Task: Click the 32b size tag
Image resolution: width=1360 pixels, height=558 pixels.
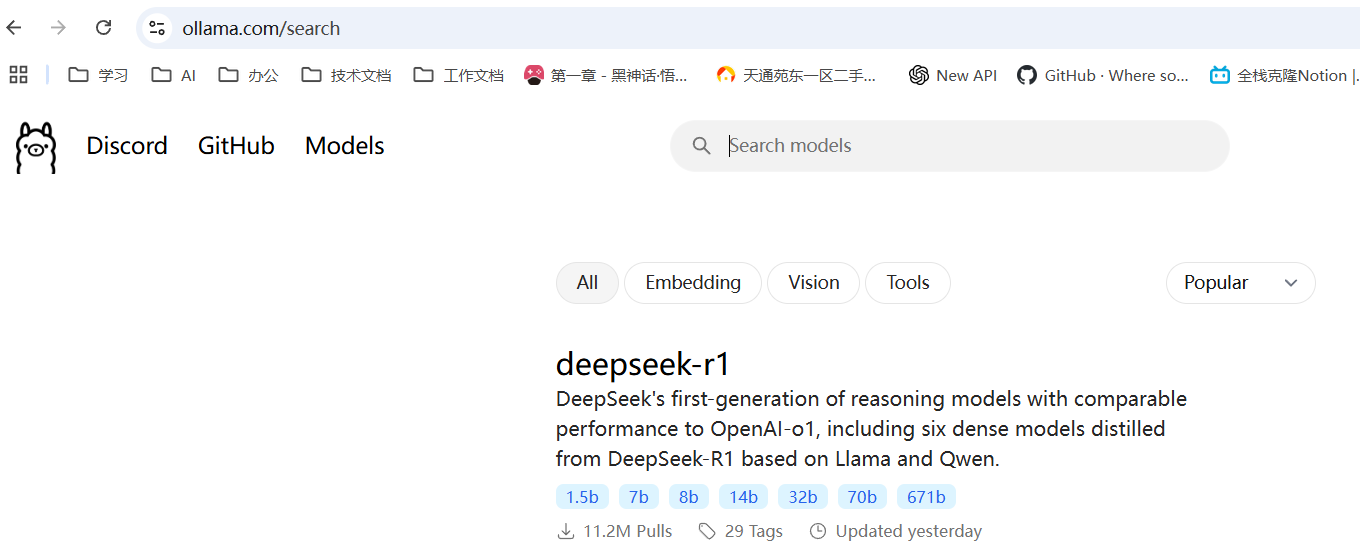Action: click(803, 497)
